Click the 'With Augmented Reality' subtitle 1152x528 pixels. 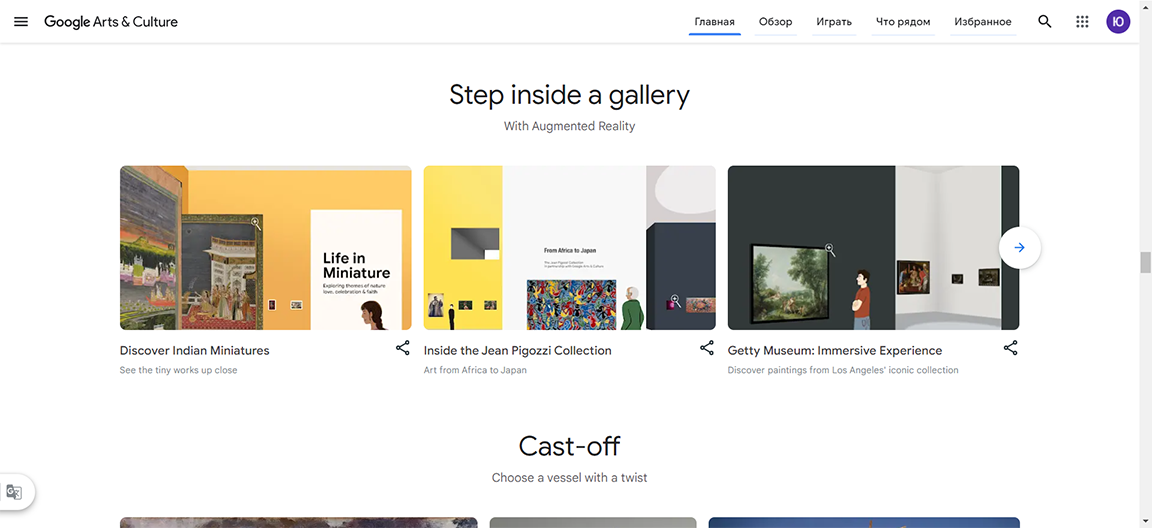click(x=569, y=126)
